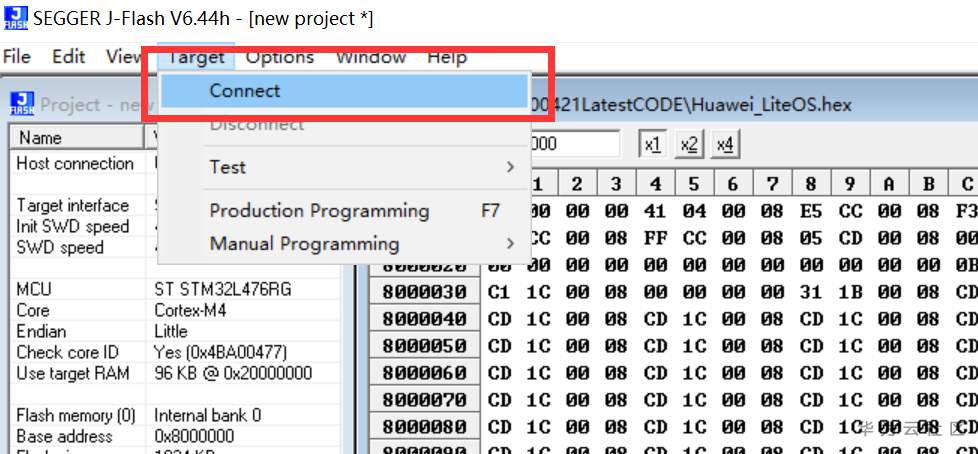978x454 pixels.
Task: Click address row 8000030 header
Action: (x=425, y=292)
